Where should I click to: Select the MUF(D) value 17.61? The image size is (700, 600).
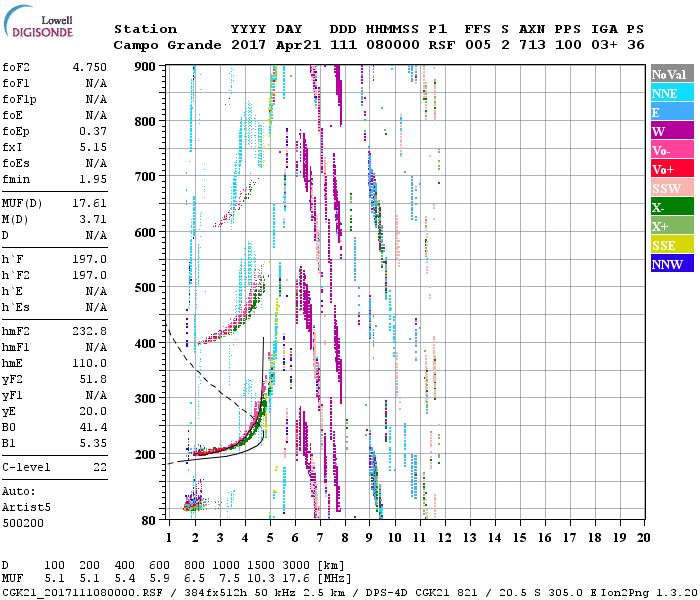pyautogui.click(x=89, y=202)
